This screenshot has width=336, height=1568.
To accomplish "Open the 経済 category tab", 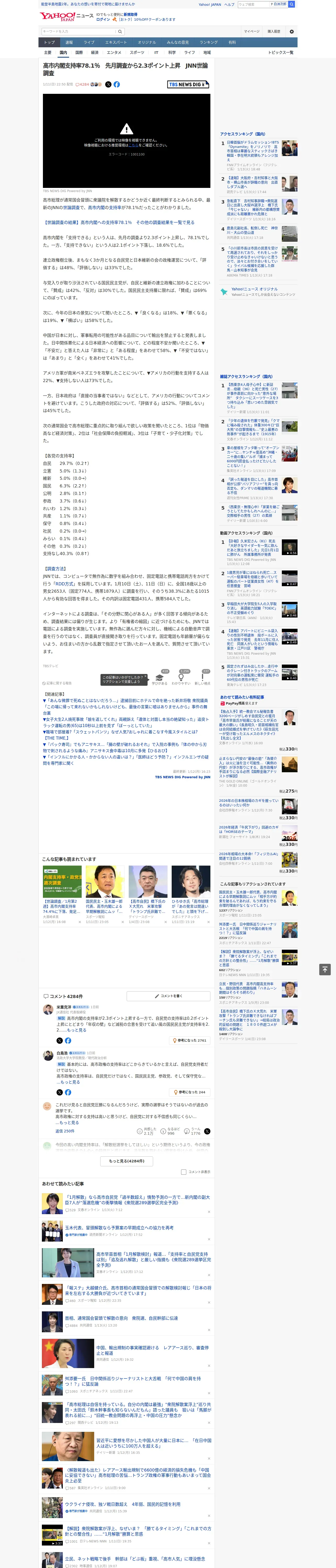I will (94, 52).
